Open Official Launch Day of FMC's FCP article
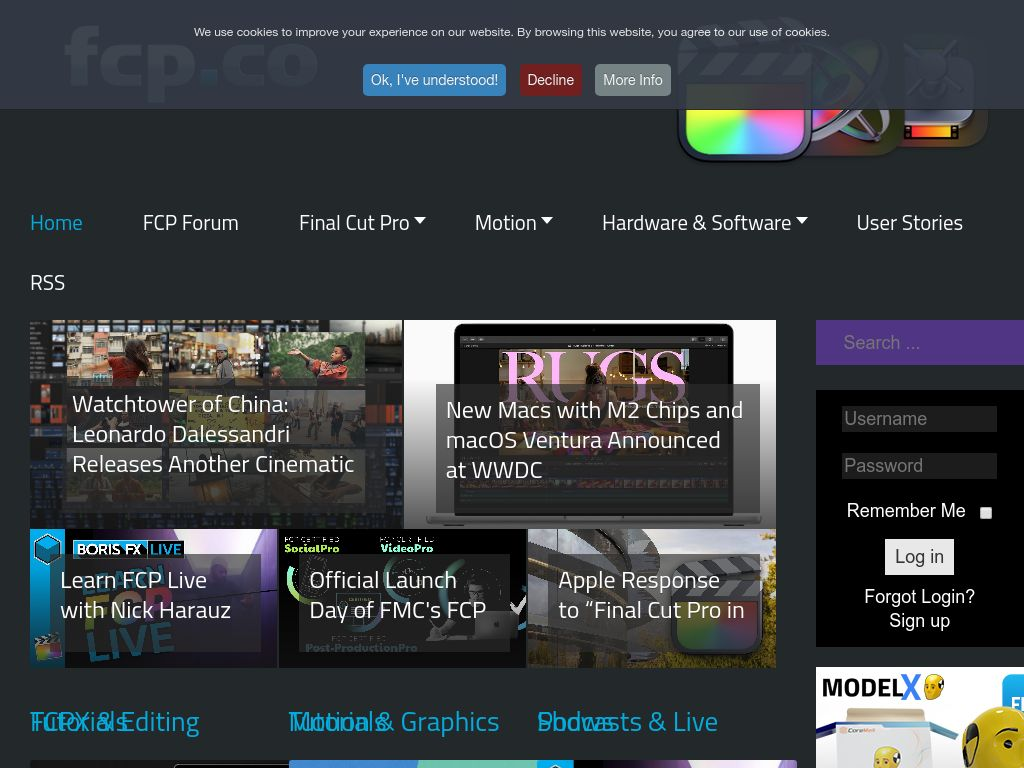The height and width of the screenshot is (768, 1024). pyautogui.click(x=398, y=595)
